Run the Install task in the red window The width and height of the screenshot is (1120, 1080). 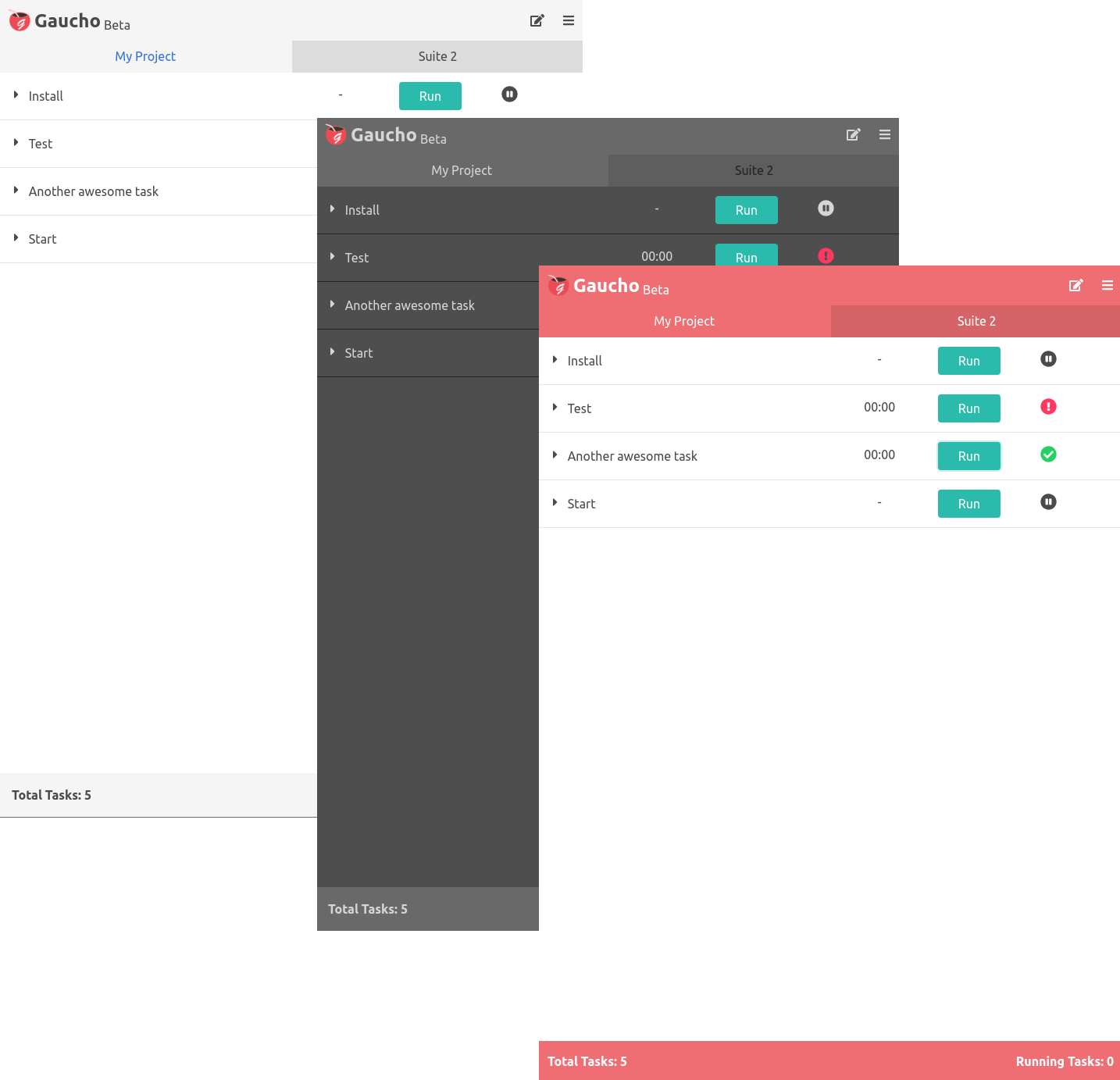pos(969,361)
